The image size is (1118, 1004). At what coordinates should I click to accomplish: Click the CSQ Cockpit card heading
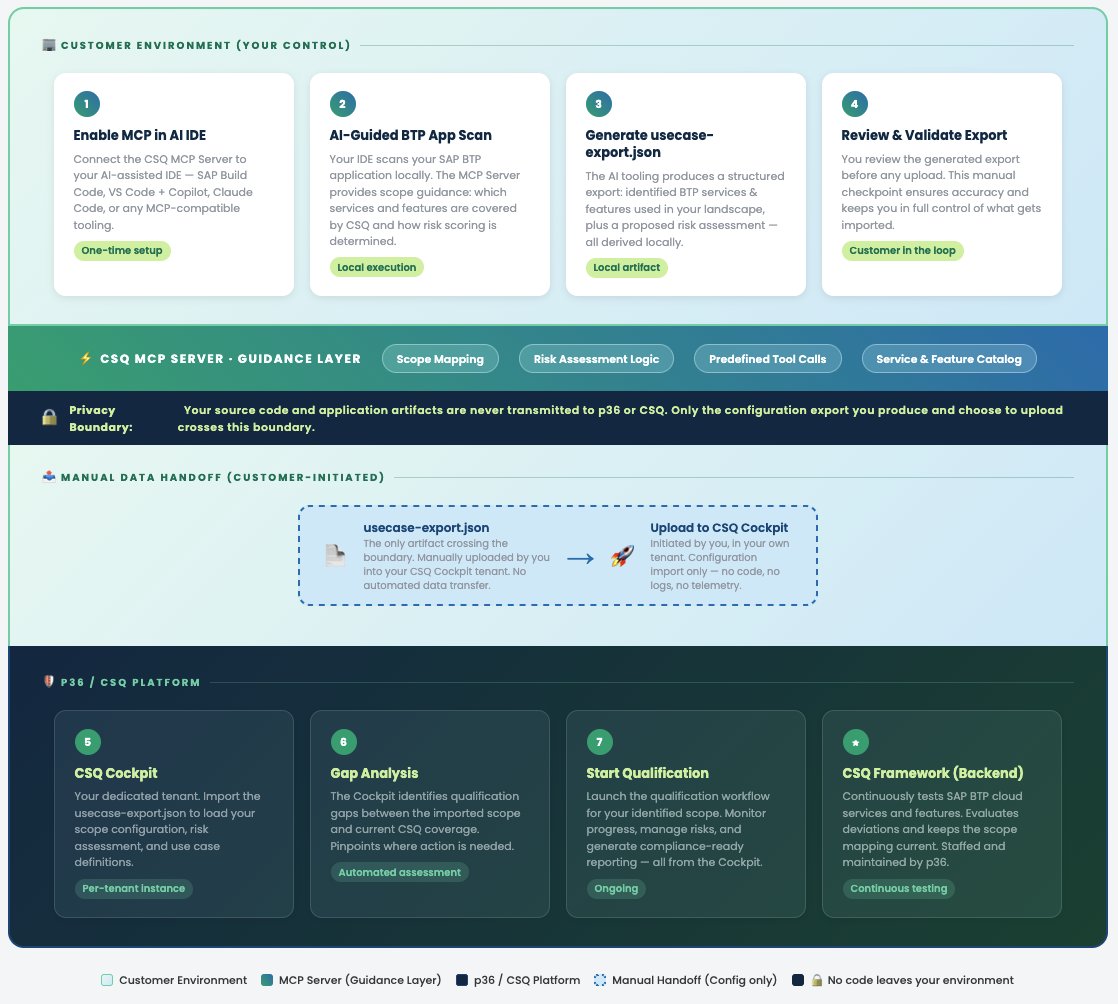point(116,773)
